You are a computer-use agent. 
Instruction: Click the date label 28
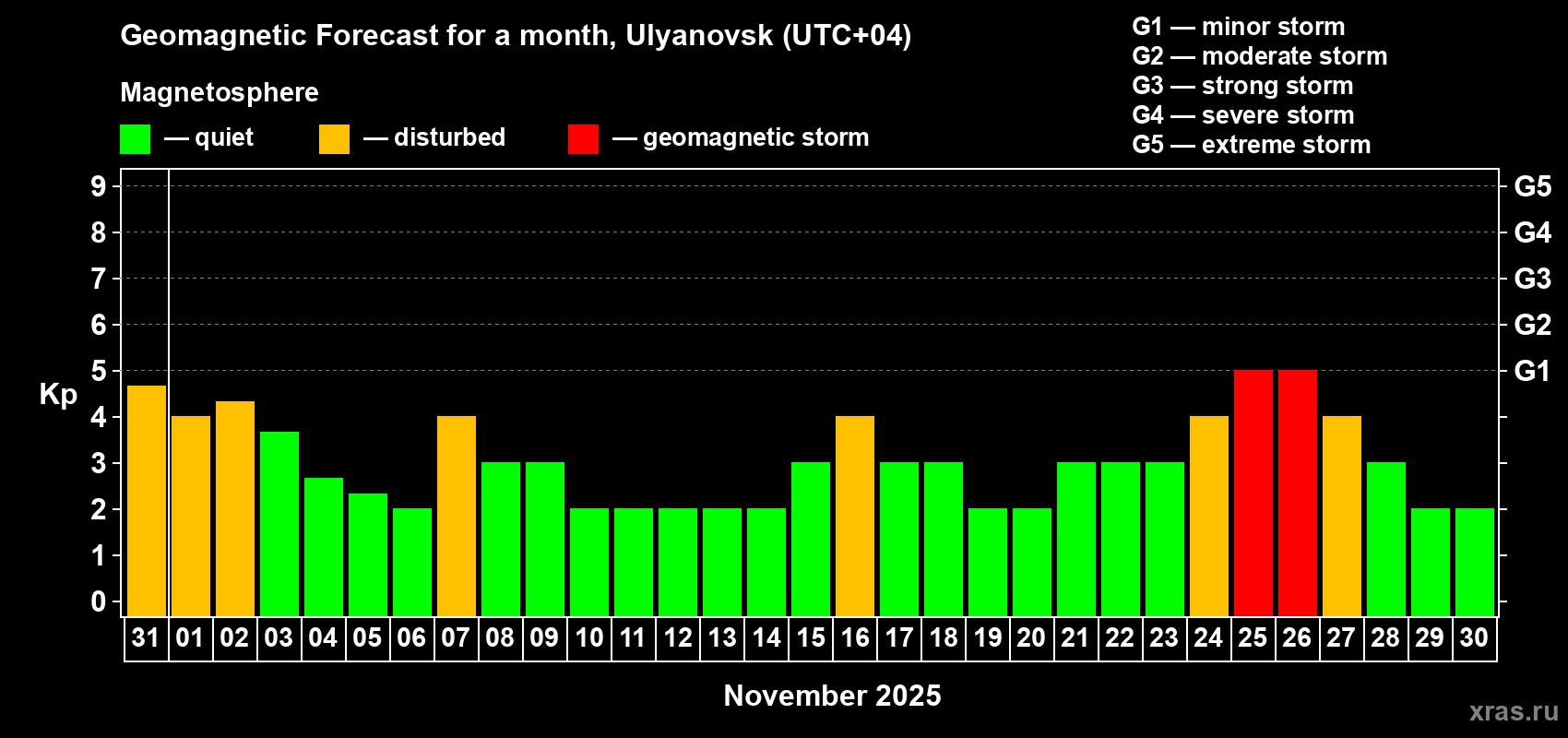click(x=1385, y=638)
